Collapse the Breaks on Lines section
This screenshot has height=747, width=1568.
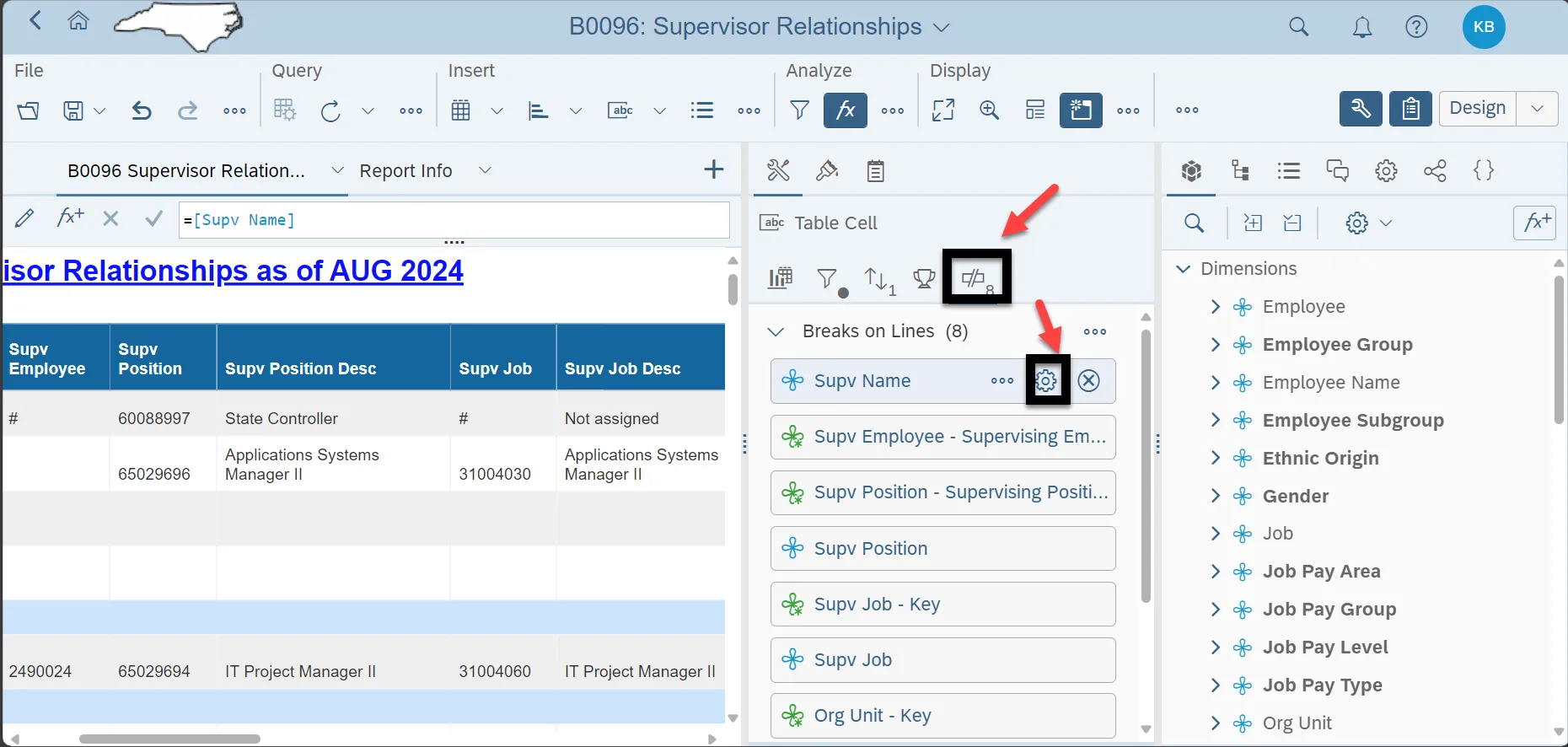pyautogui.click(x=776, y=331)
